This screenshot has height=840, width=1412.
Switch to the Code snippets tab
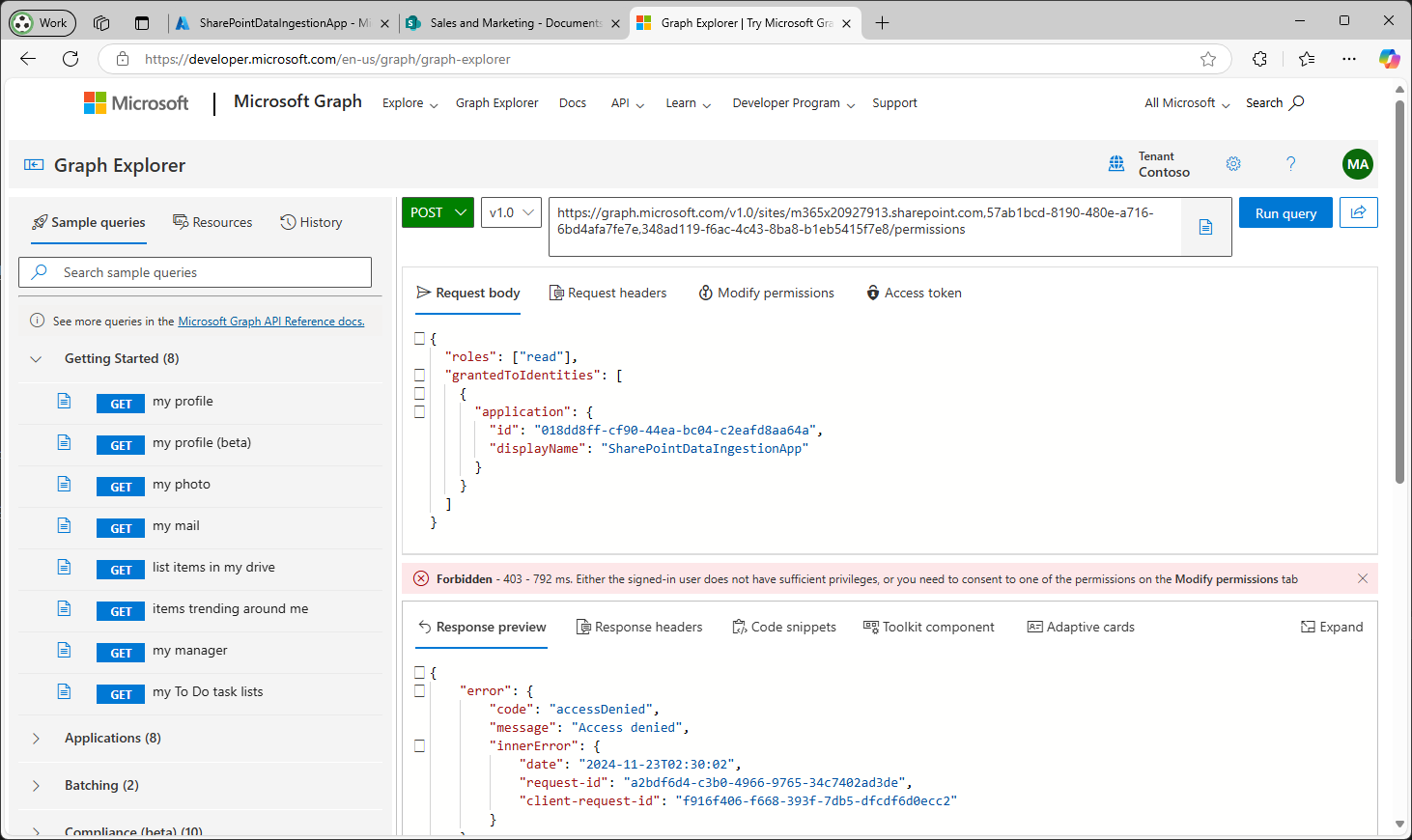[x=784, y=627]
